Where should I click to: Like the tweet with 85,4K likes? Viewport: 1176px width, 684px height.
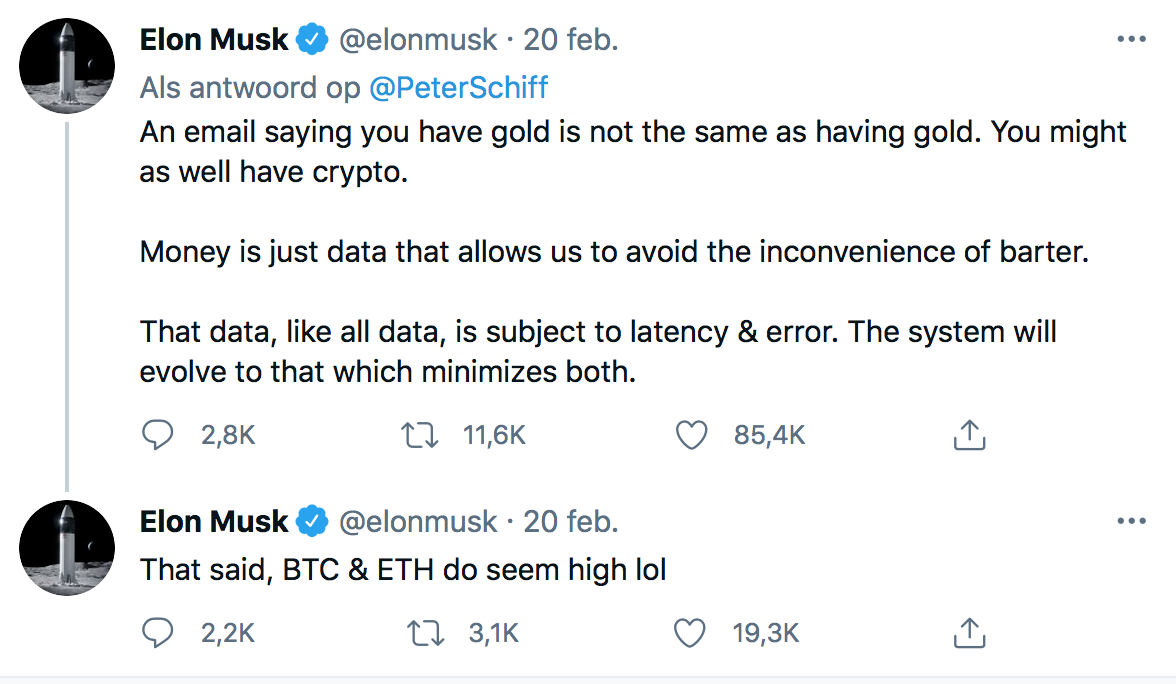tap(692, 435)
